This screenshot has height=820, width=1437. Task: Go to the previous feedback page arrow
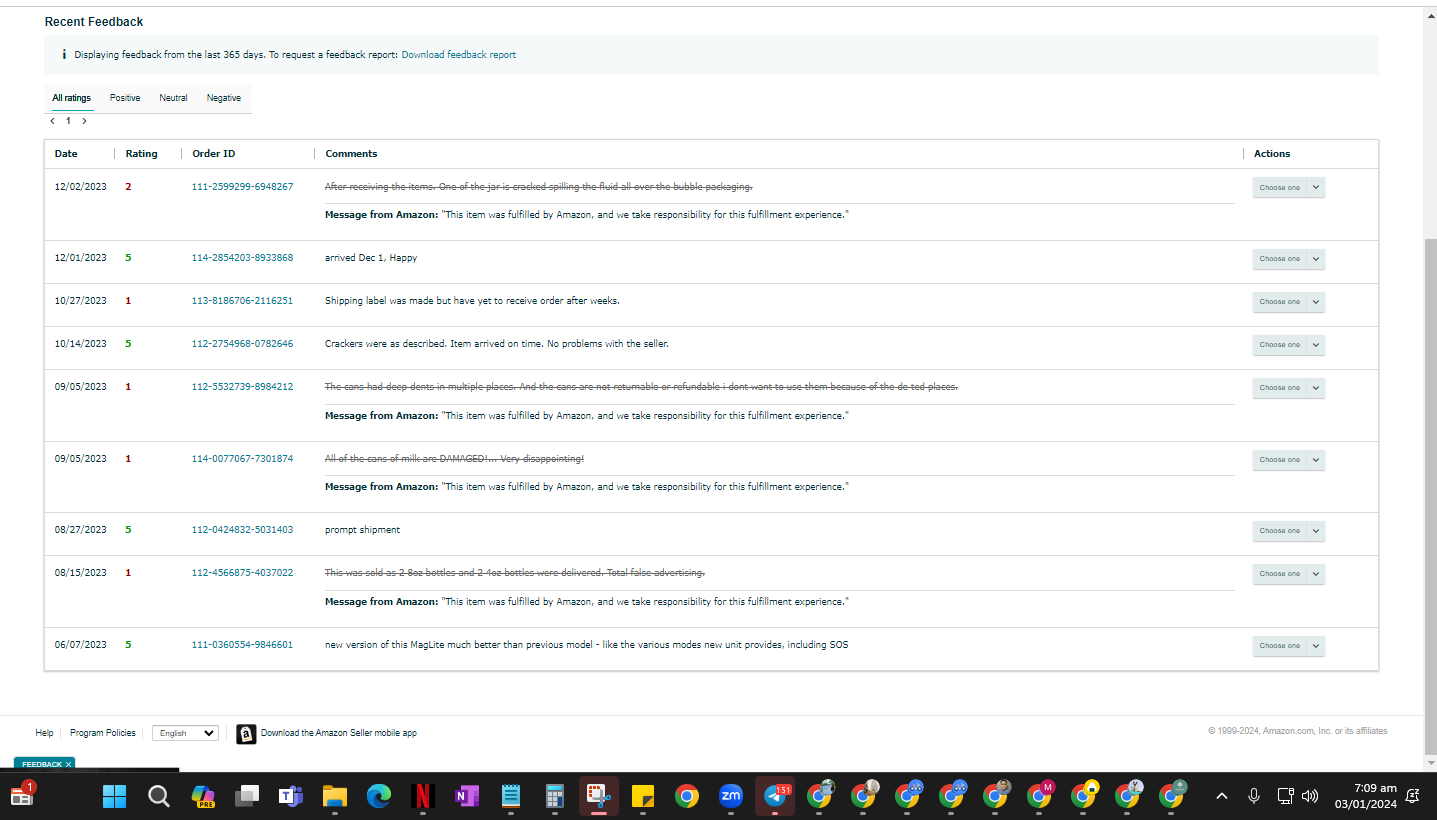53,121
